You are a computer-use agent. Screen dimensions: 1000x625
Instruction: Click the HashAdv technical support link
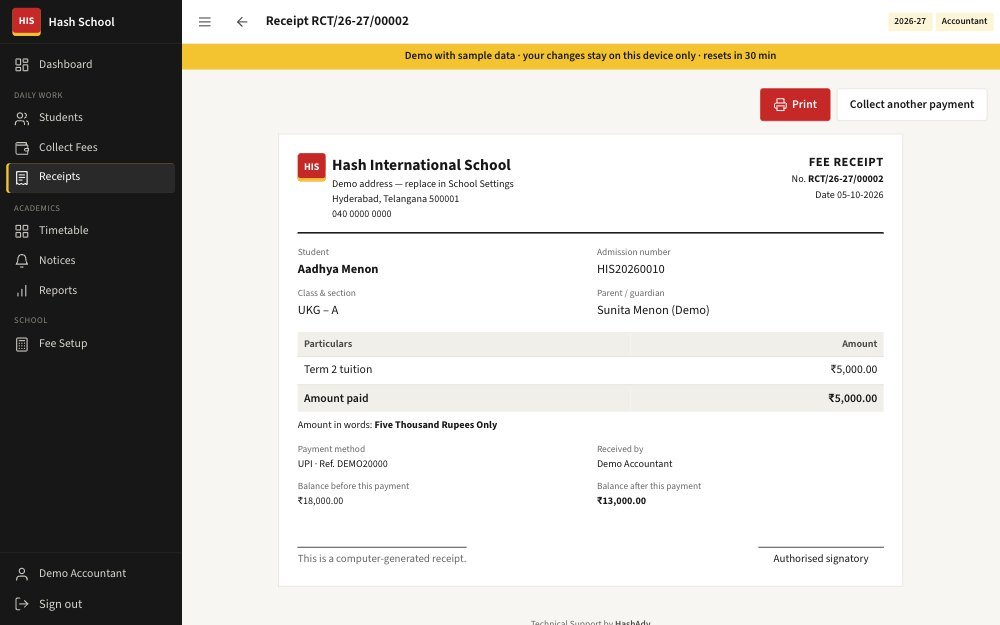(632, 622)
